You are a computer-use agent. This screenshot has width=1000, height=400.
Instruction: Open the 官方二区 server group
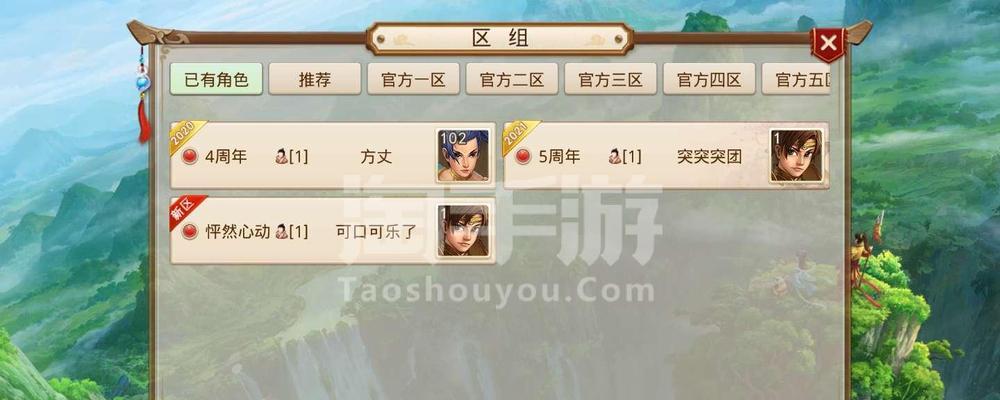pos(511,79)
